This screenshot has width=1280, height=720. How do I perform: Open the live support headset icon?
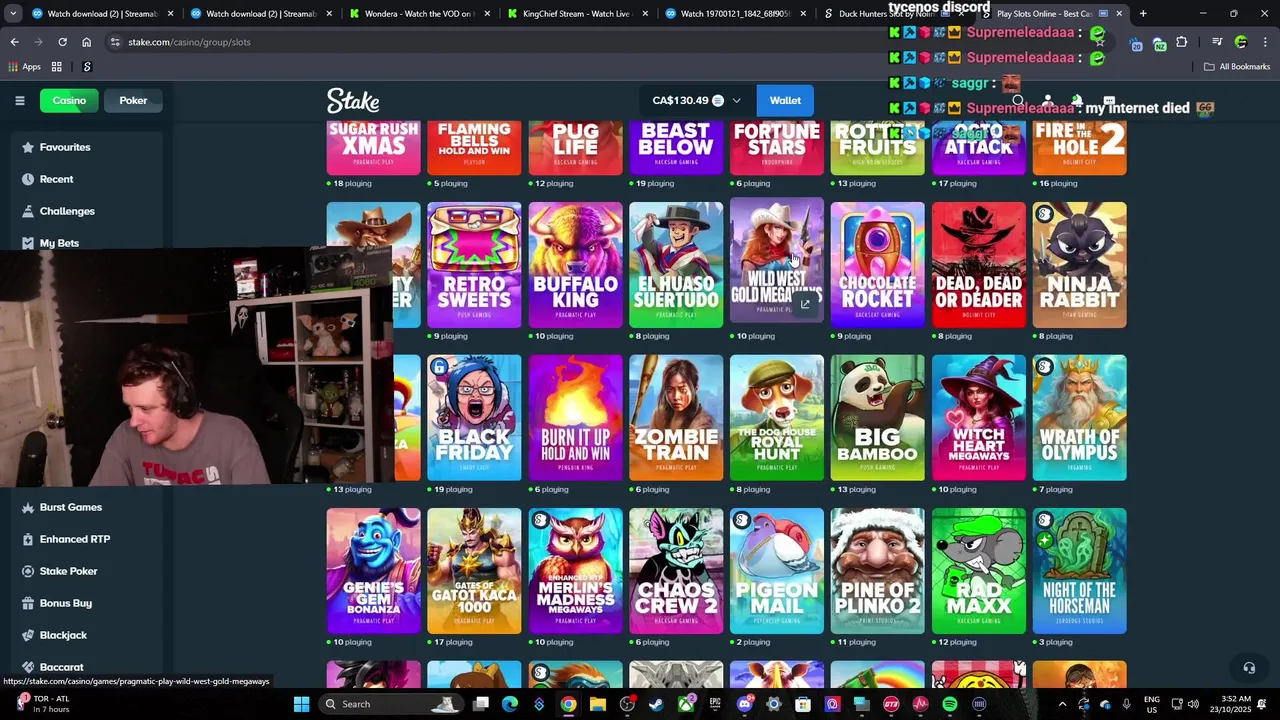1248,668
